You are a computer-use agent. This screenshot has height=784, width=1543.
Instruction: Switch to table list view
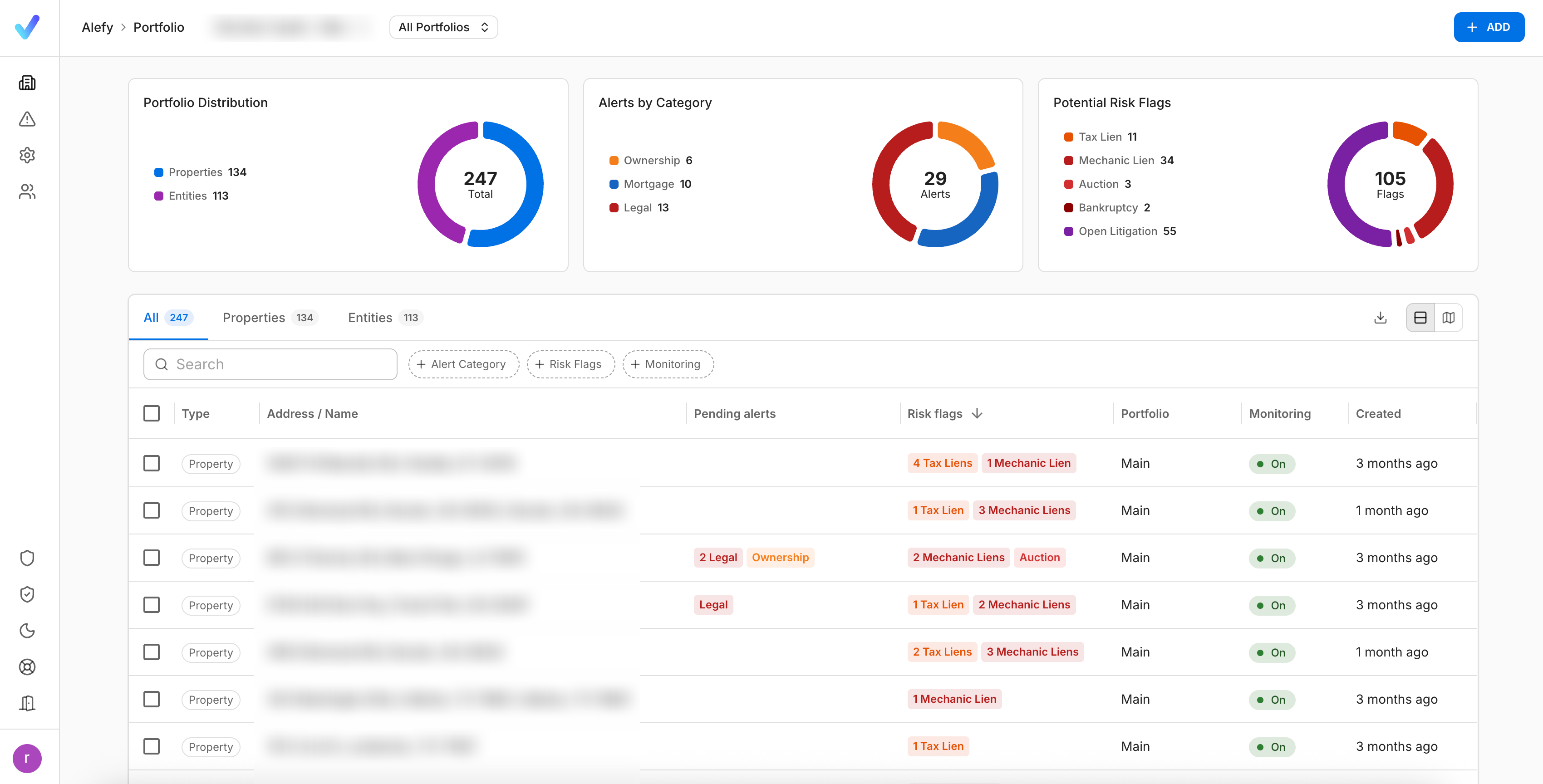point(1420,318)
